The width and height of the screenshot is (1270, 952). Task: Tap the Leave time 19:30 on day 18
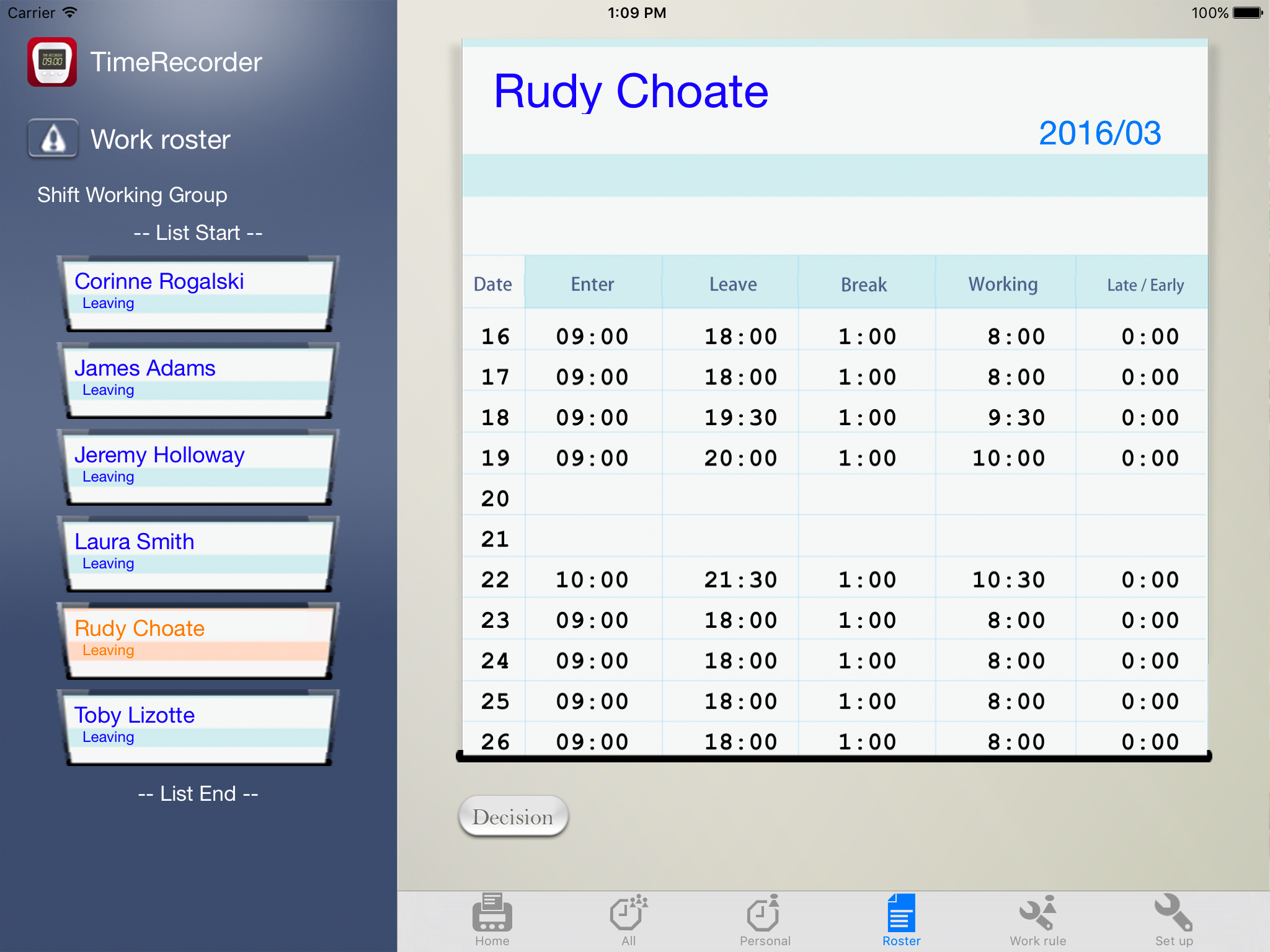(740, 418)
